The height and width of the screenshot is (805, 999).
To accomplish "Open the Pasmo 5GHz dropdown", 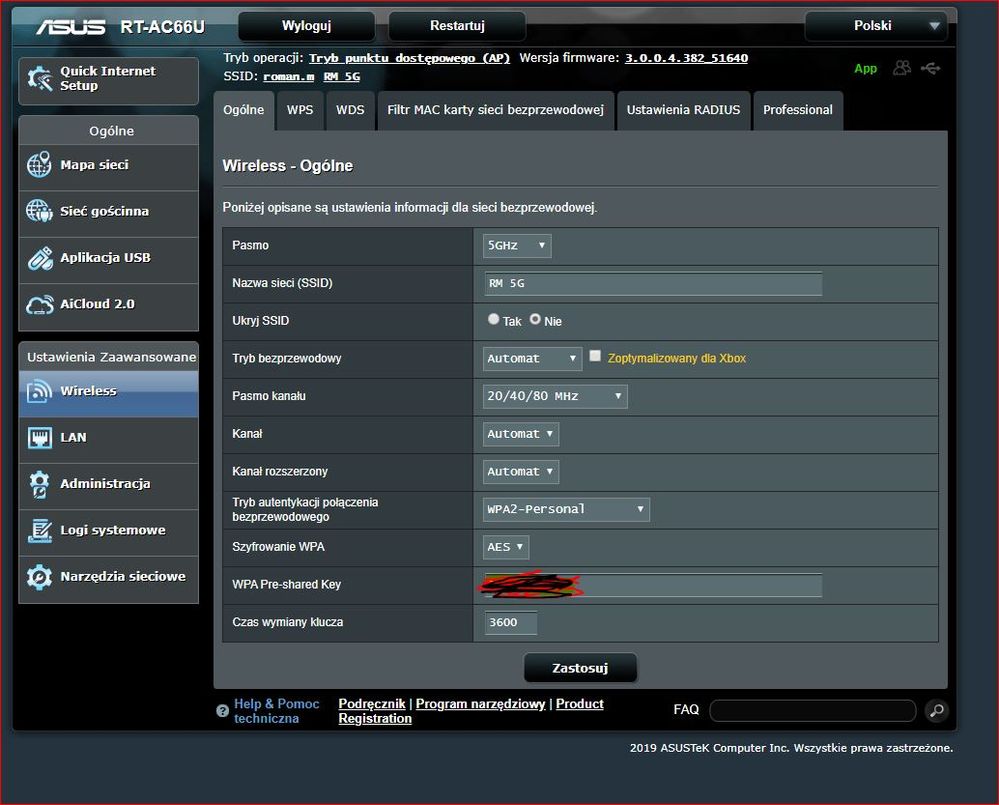I will 517,245.
